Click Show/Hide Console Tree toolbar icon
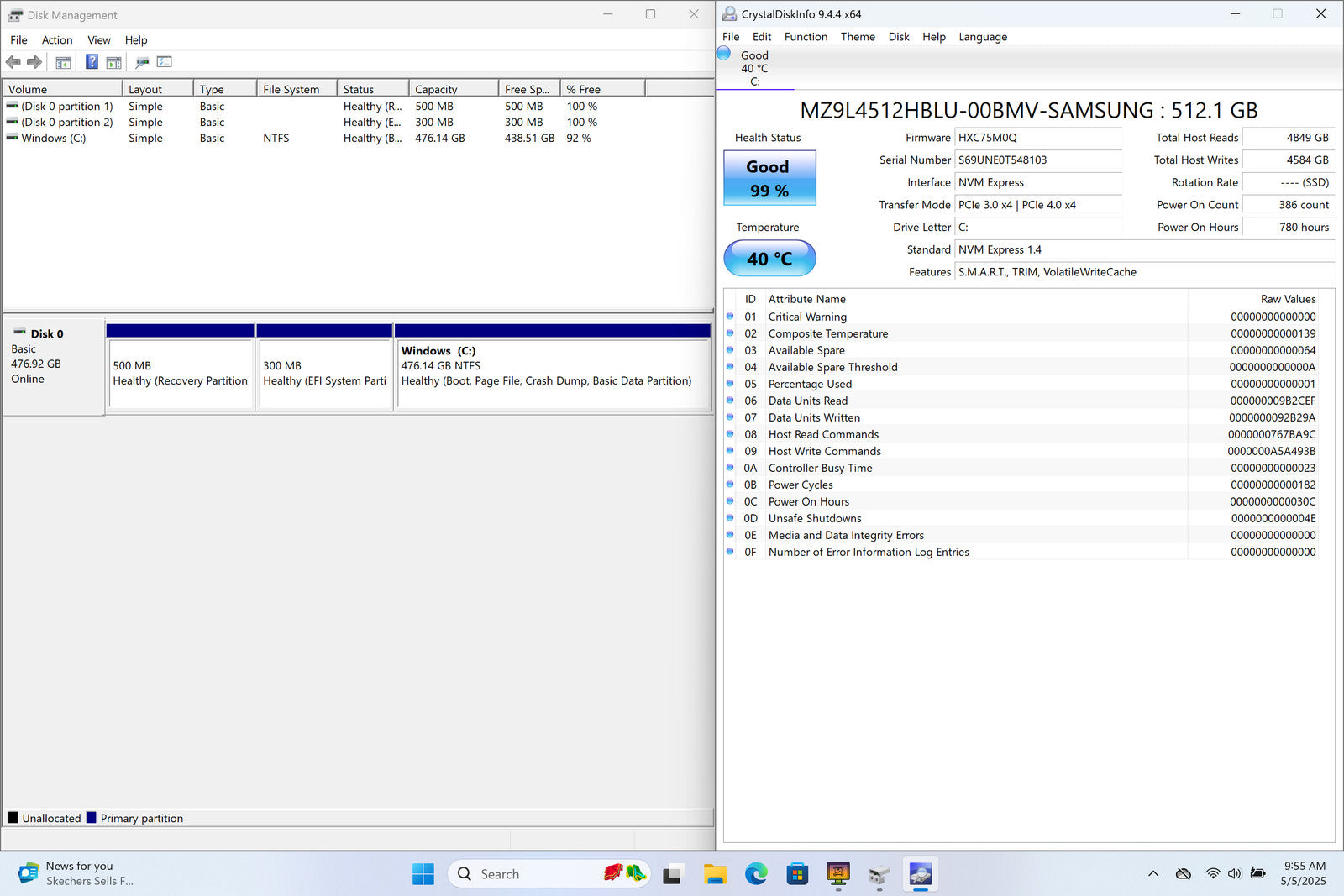 coord(63,62)
